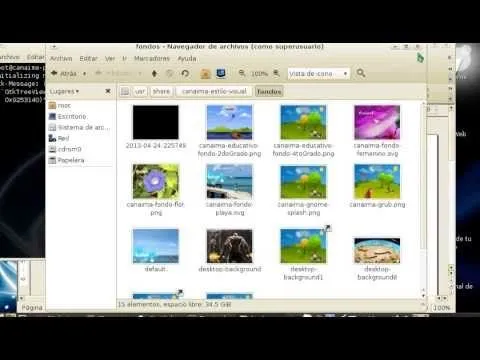Click the 100% zoom level label
Screen dimensions: 480x360
click(x=259, y=74)
